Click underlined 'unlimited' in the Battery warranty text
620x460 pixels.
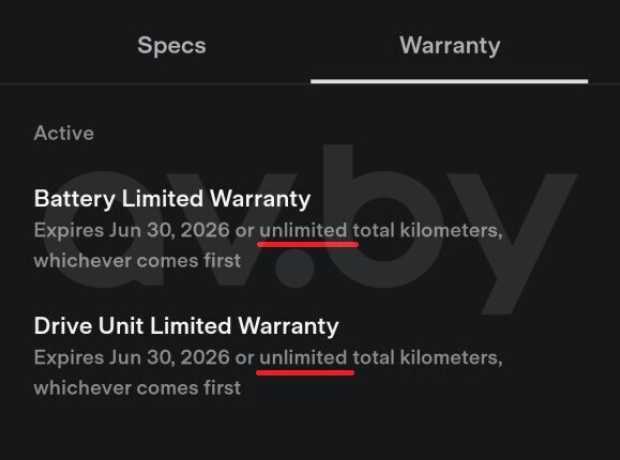[x=303, y=230]
